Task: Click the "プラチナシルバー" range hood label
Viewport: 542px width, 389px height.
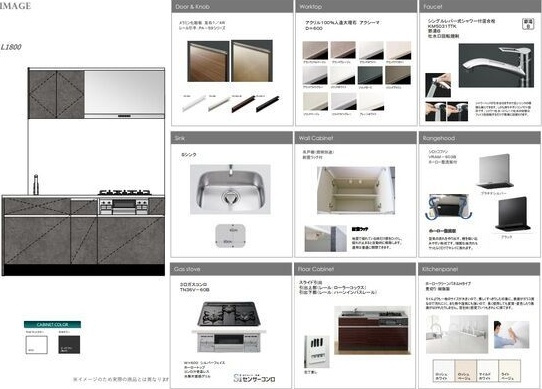Action: (494, 193)
